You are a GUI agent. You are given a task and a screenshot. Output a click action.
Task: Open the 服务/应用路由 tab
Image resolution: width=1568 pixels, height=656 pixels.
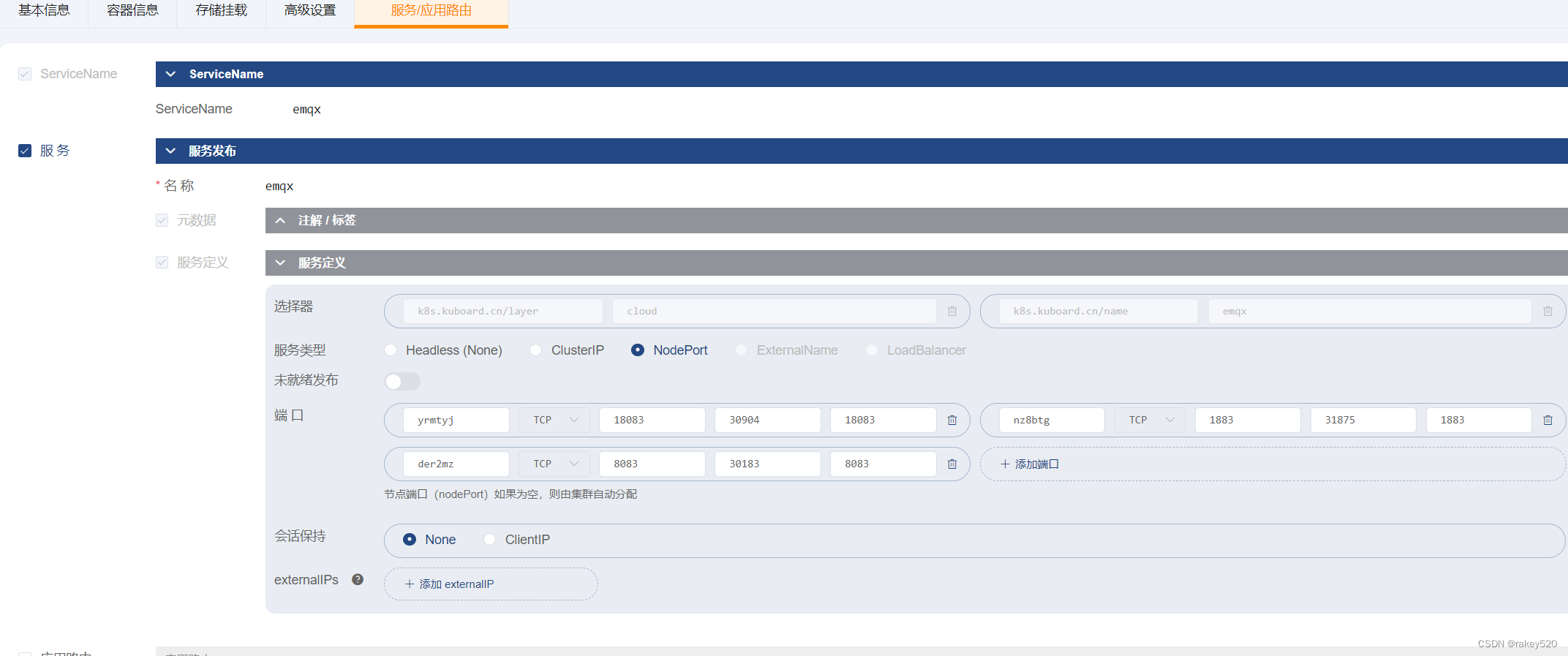tap(431, 11)
